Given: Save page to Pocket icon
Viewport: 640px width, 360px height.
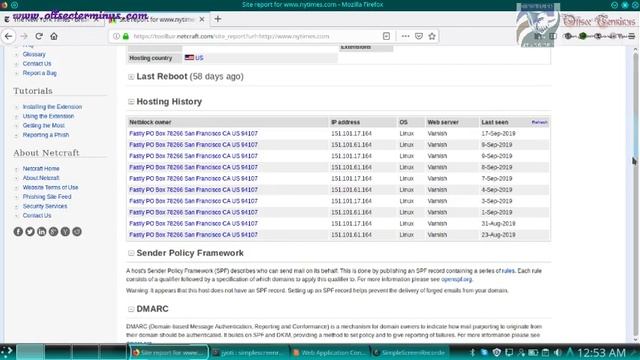Looking at the screenshot, I should (419, 36).
